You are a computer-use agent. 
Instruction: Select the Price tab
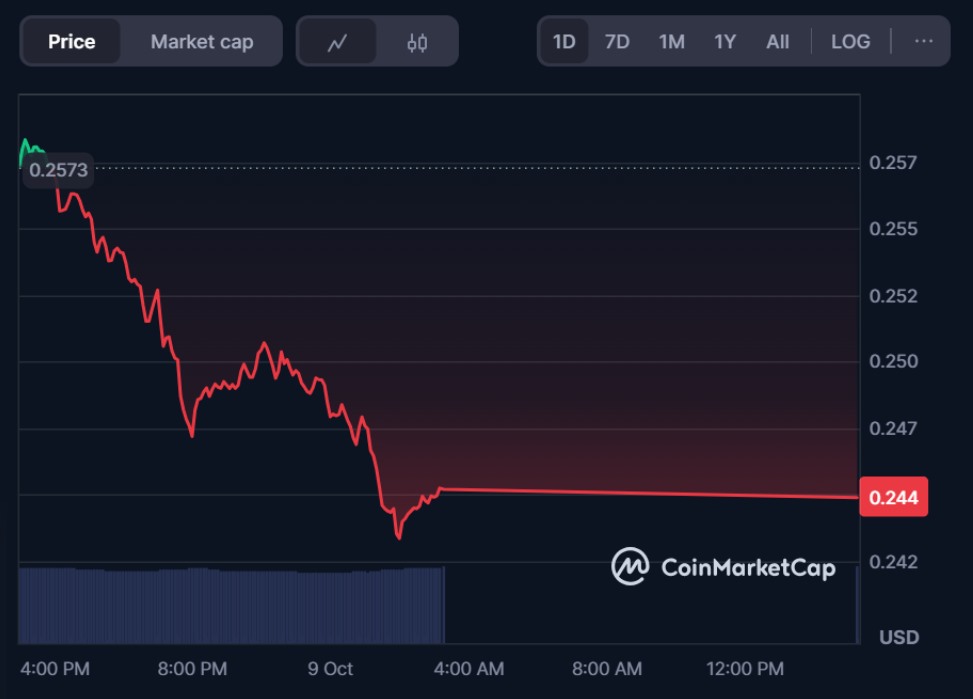pyautogui.click(x=72, y=42)
